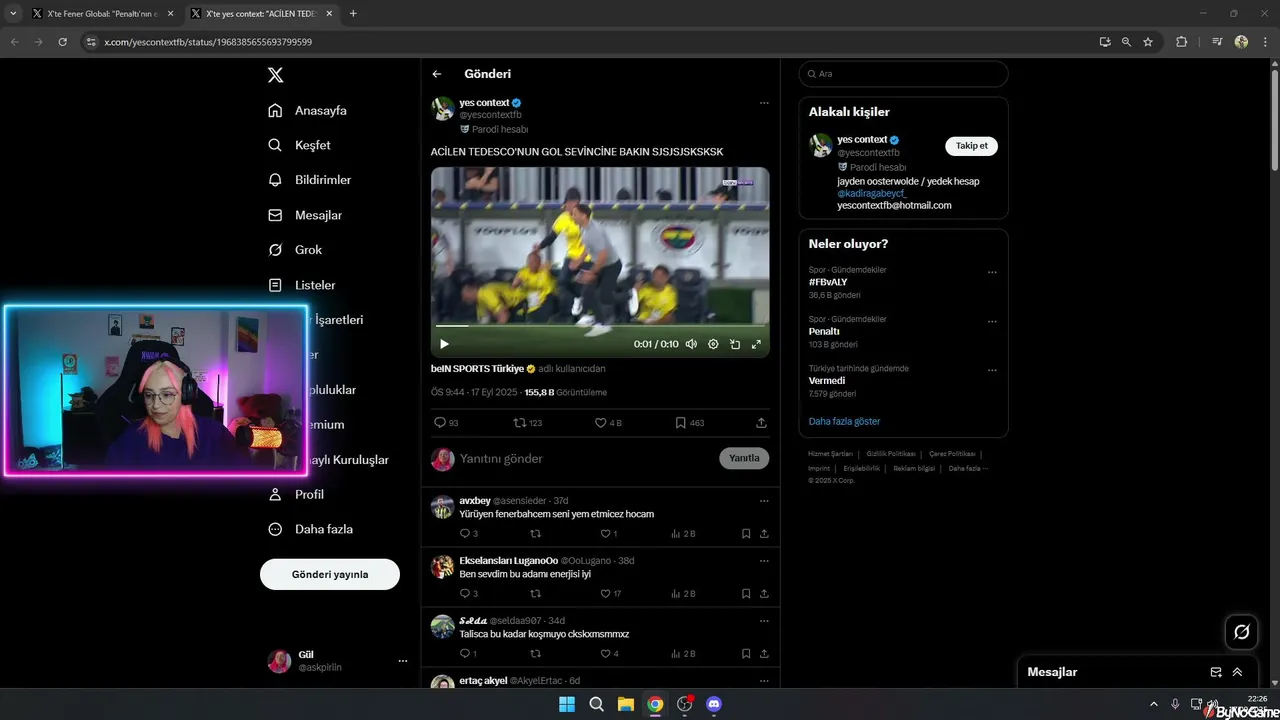Click the Gönderi yayınla button
Image resolution: width=1280 pixels, height=720 pixels.
point(330,574)
